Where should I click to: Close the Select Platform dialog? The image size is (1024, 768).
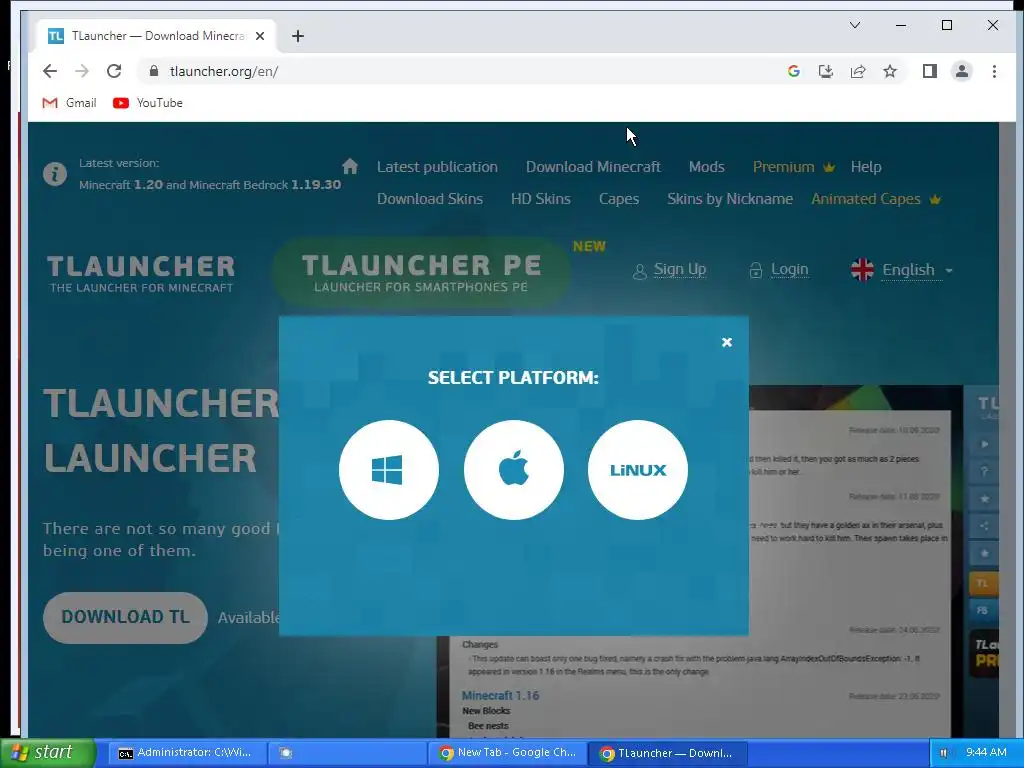click(x=726, y=342)
